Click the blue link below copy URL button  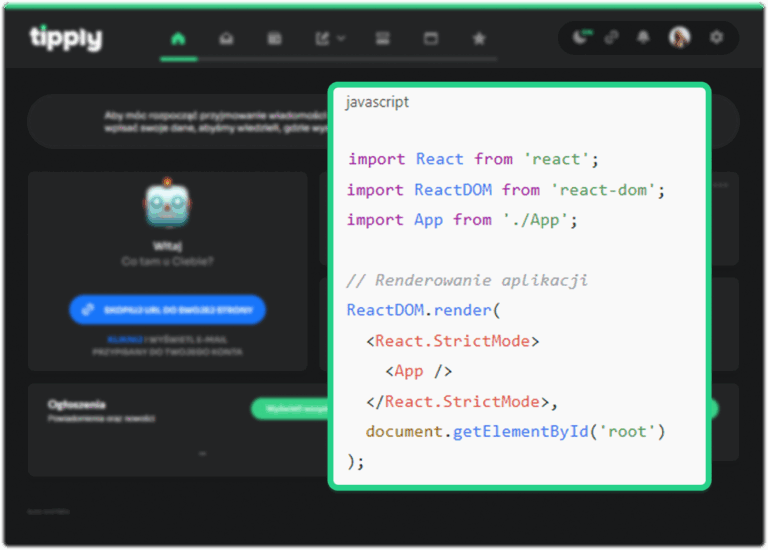pos(125,339)
